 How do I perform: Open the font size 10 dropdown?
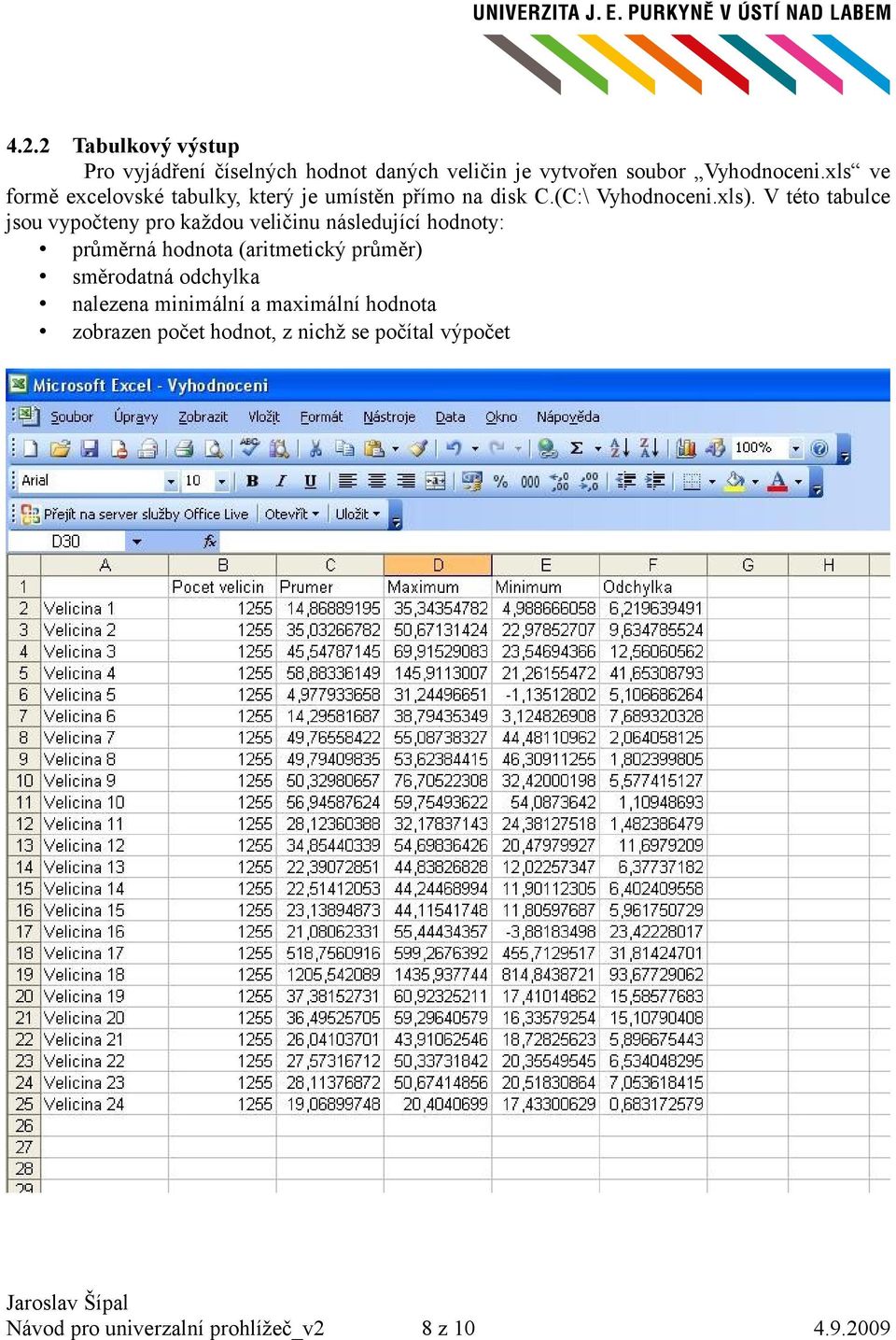[222, 482]
